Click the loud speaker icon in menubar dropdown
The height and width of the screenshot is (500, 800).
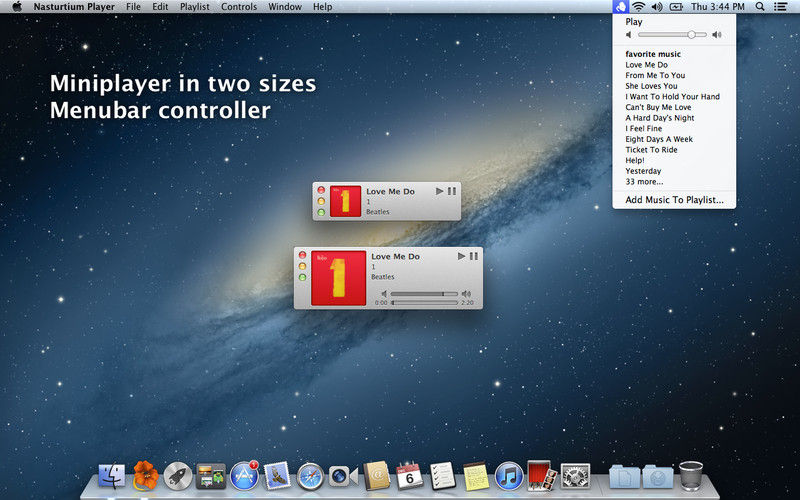coord(717,35)
